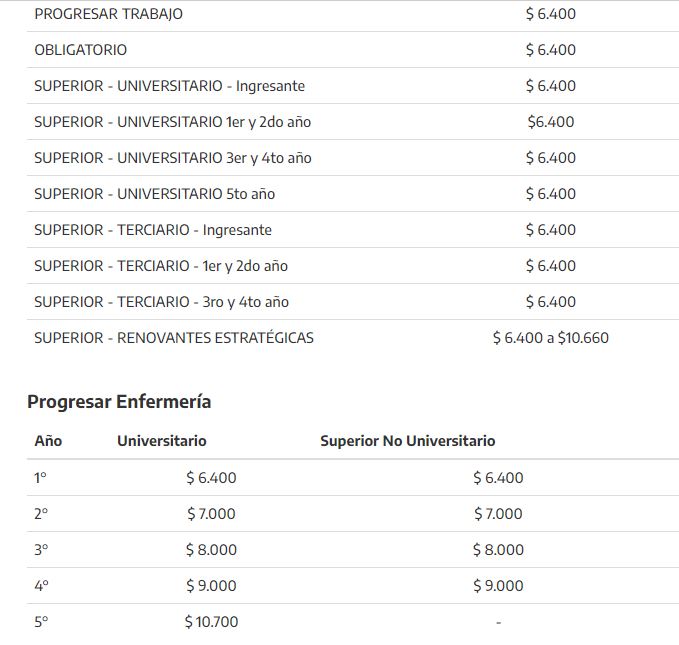Click the $ 6.400 a $10.660 amount
679x645 pixels.
pos(550,338)
